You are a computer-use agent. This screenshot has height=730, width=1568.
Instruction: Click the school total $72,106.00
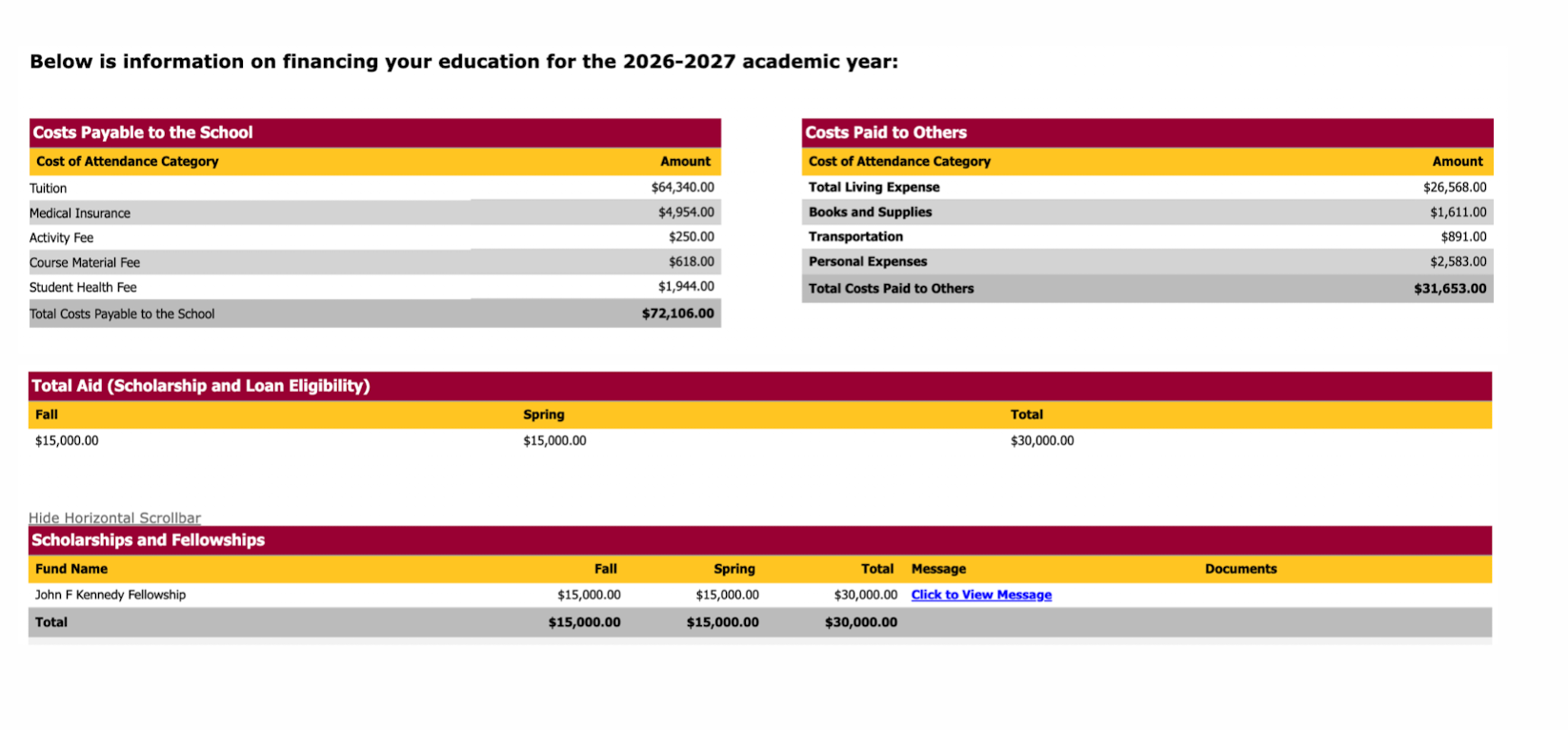(677, 314)
